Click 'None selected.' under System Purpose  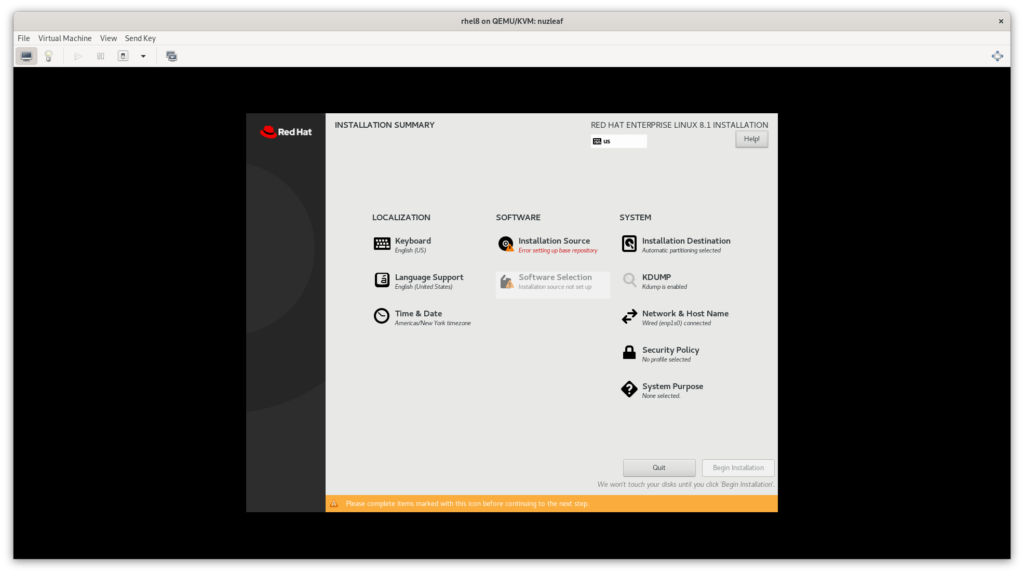[x=661, y=396]
